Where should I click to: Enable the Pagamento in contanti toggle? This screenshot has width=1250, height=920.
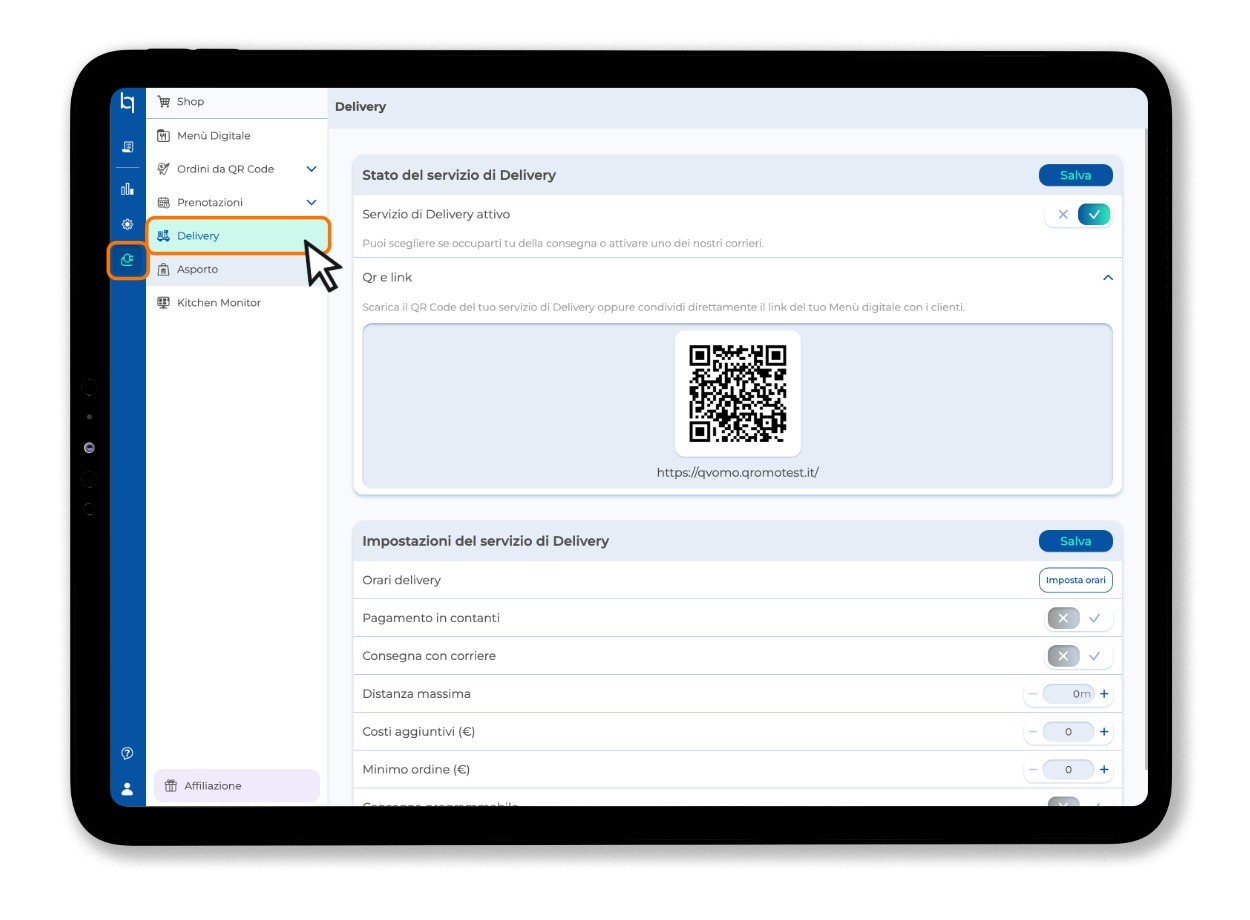[1079, 618]
